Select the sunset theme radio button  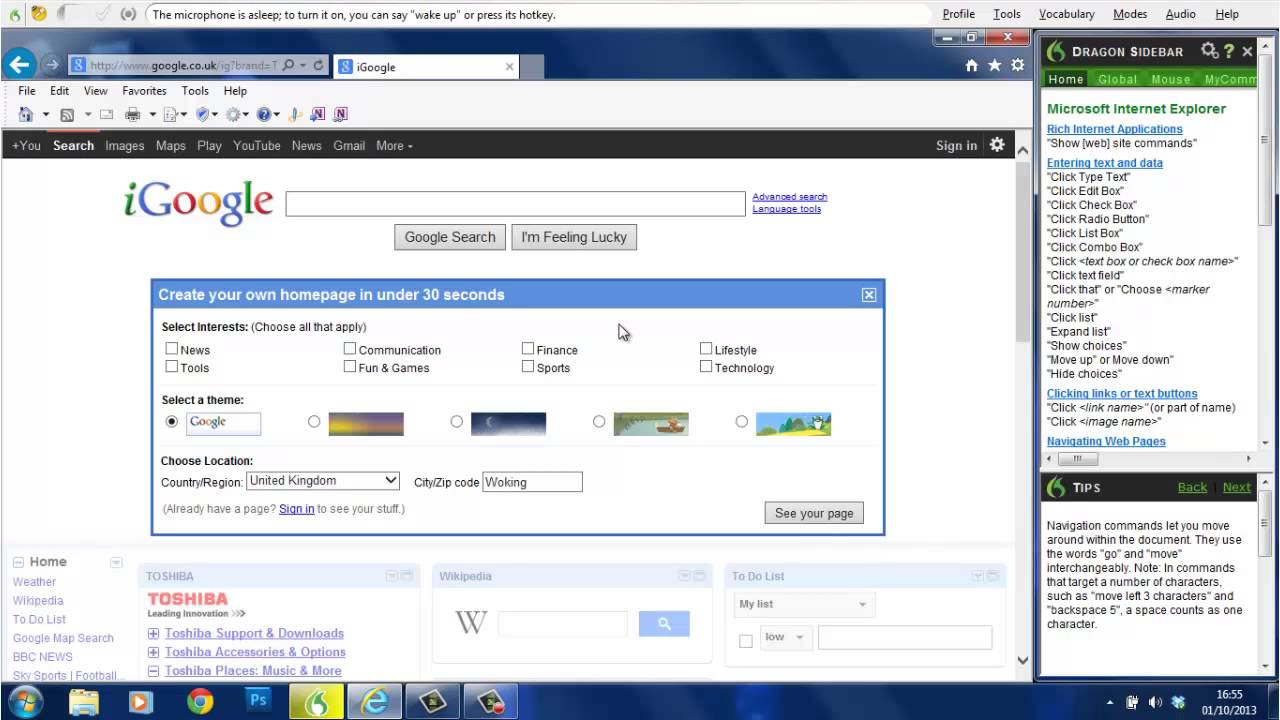[314, 422]
